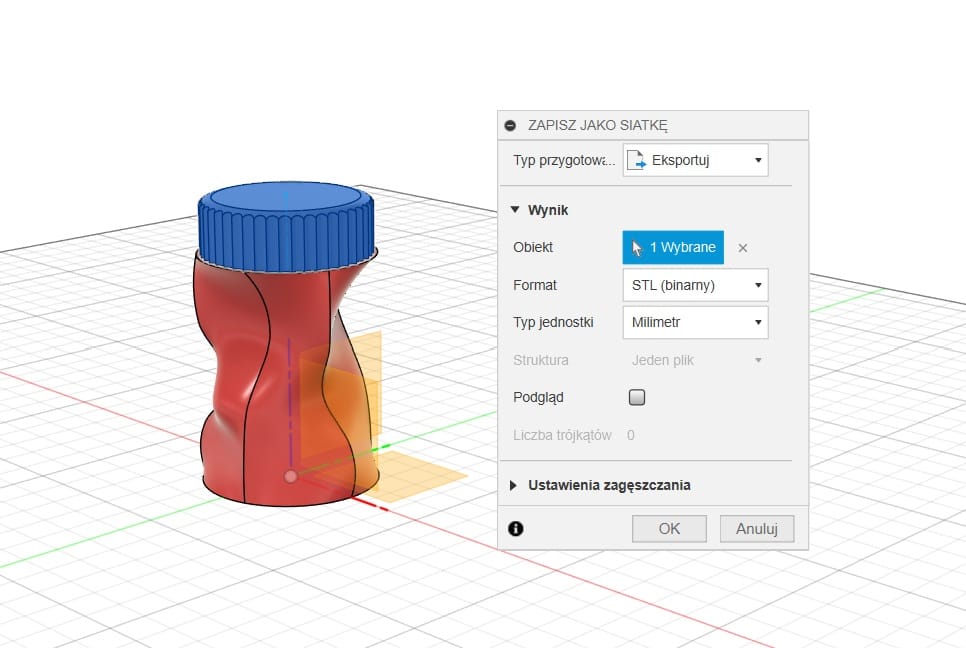The height and width of the screenshot is (648, 966).
Task: Open the Format dropdown showing STL (binarny)
Action: 695,285
